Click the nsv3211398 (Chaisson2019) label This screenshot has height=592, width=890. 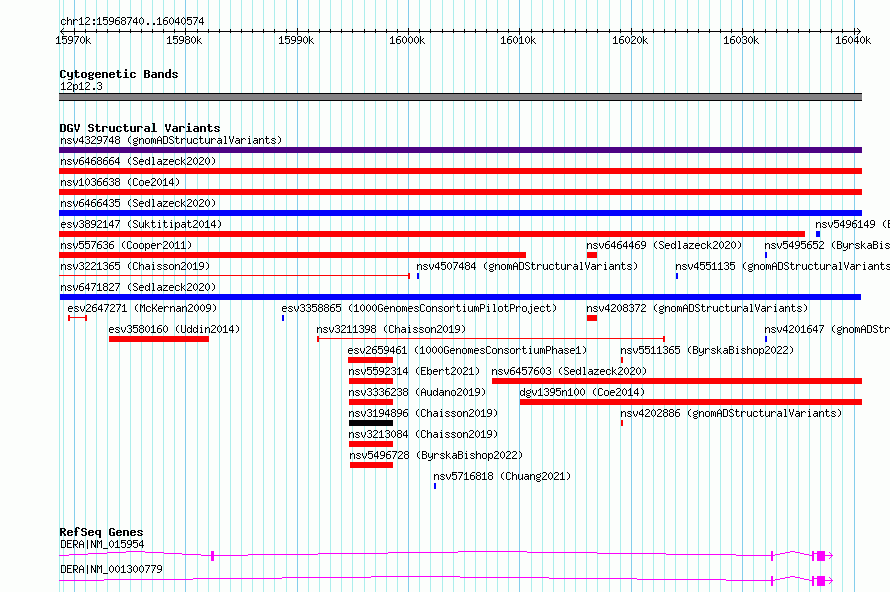[391, 329]
